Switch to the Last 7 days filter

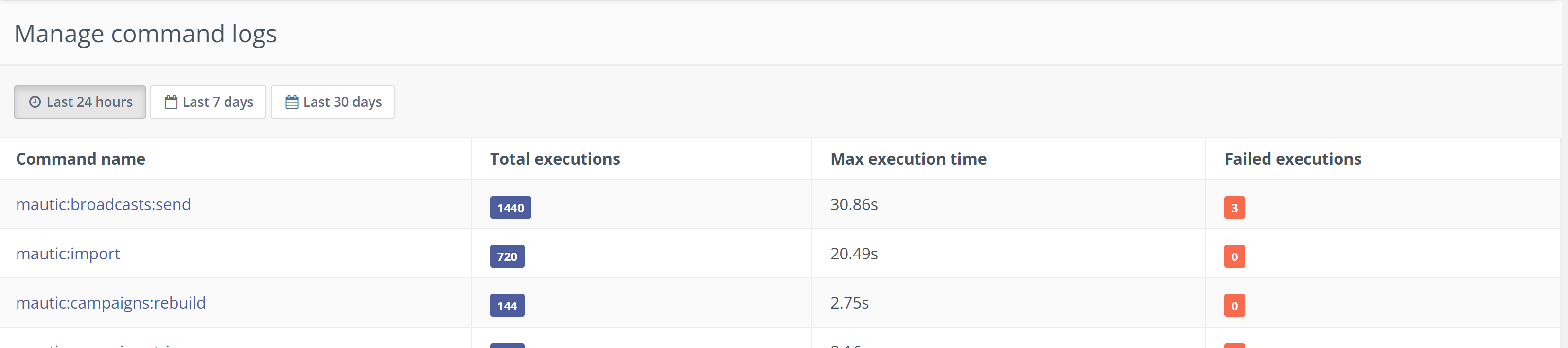pyautogui.click(x=208, y=102)
